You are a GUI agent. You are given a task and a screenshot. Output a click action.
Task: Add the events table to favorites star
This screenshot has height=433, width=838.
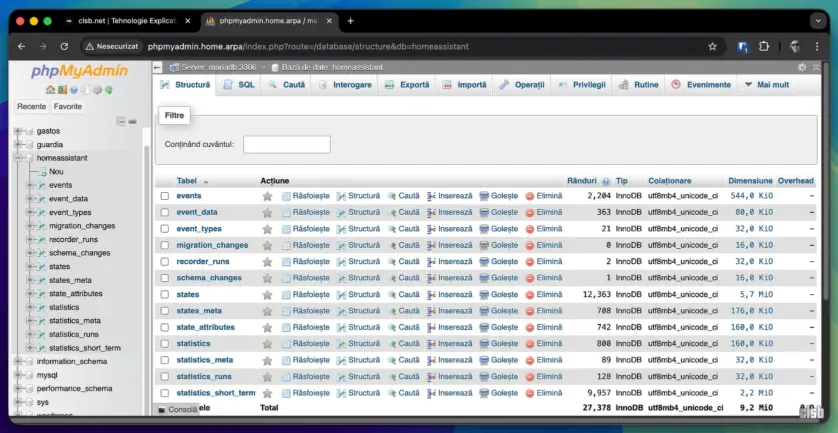tap(267, 196)
